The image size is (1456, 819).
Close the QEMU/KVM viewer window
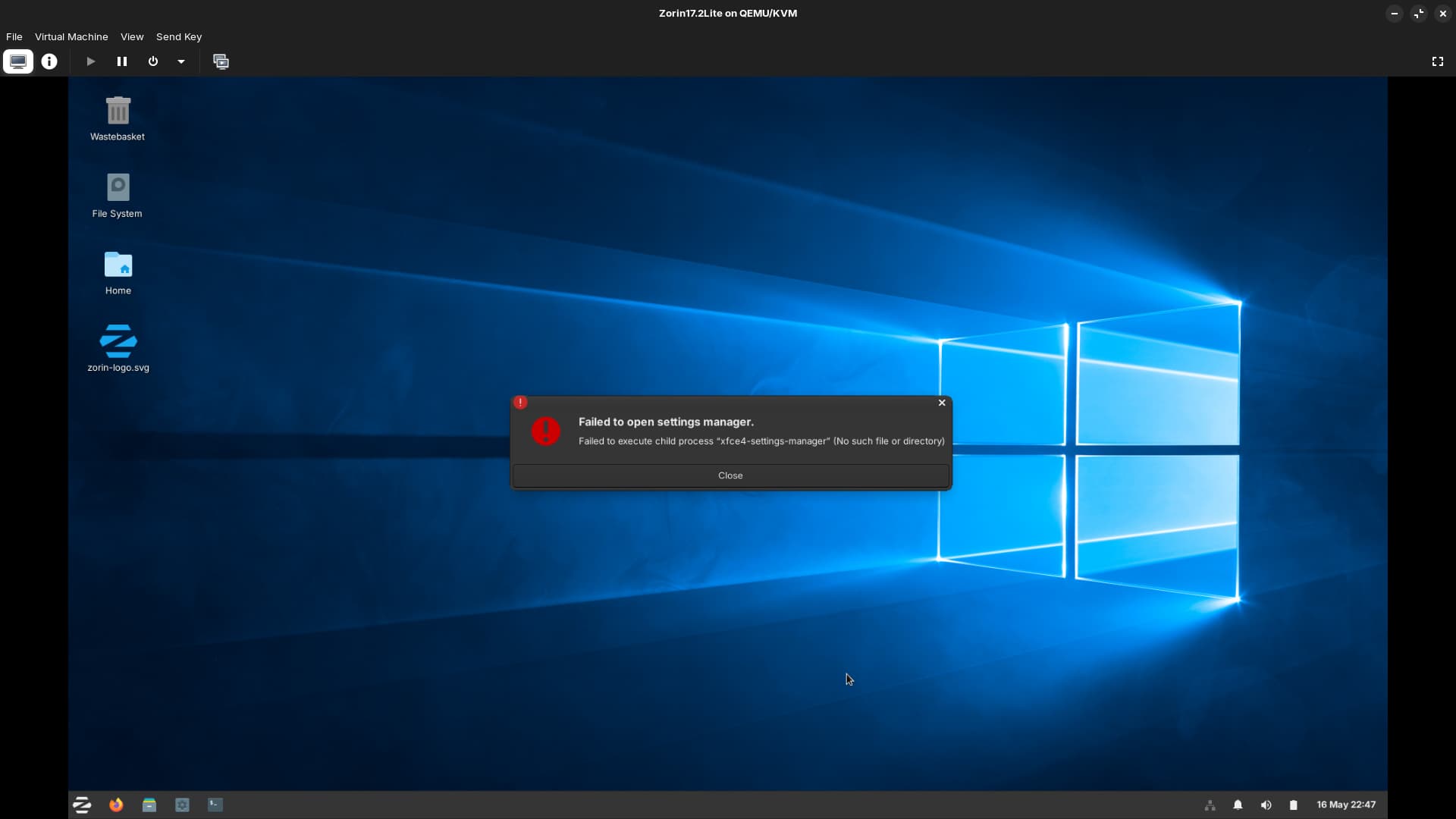point(1442,14)
